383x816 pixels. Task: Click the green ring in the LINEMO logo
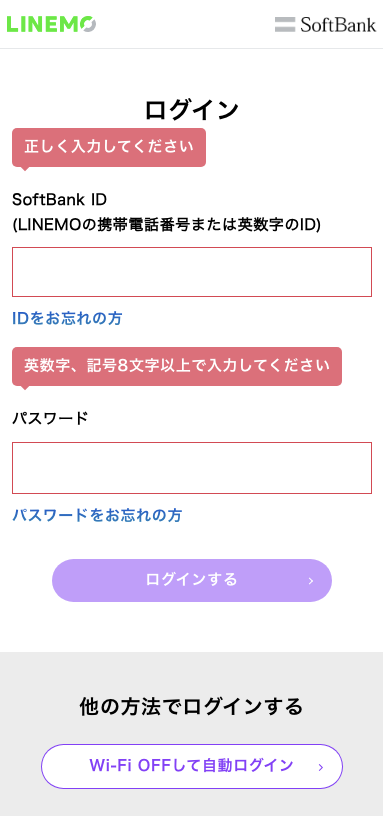(87, 24)
